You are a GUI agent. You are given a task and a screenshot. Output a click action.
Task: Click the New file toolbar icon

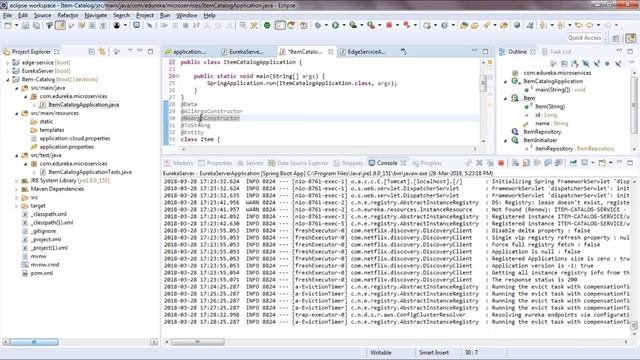(x=8, y=25)
